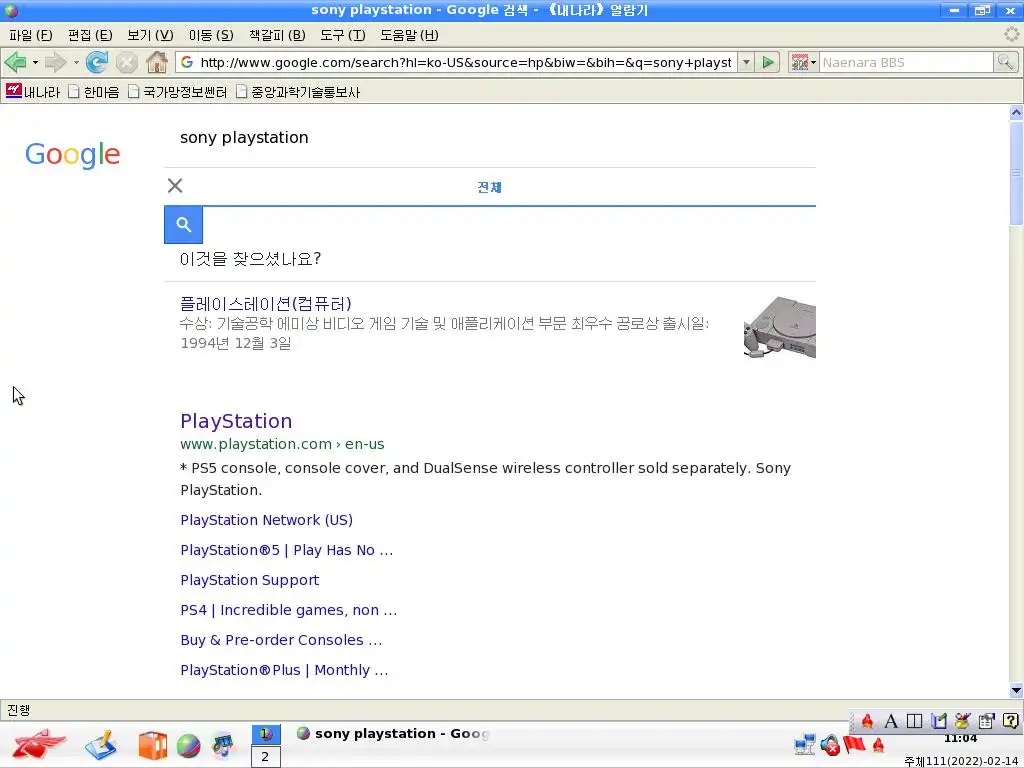Click the notebook with green pen icon
This screenshot has width=1024, height=768.
coord(938,721)
